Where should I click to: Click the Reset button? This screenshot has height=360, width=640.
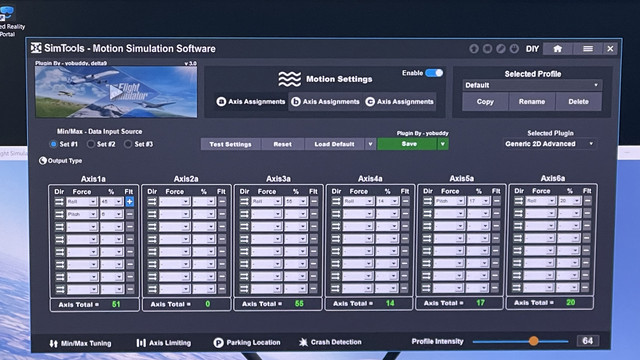point(282,144)
